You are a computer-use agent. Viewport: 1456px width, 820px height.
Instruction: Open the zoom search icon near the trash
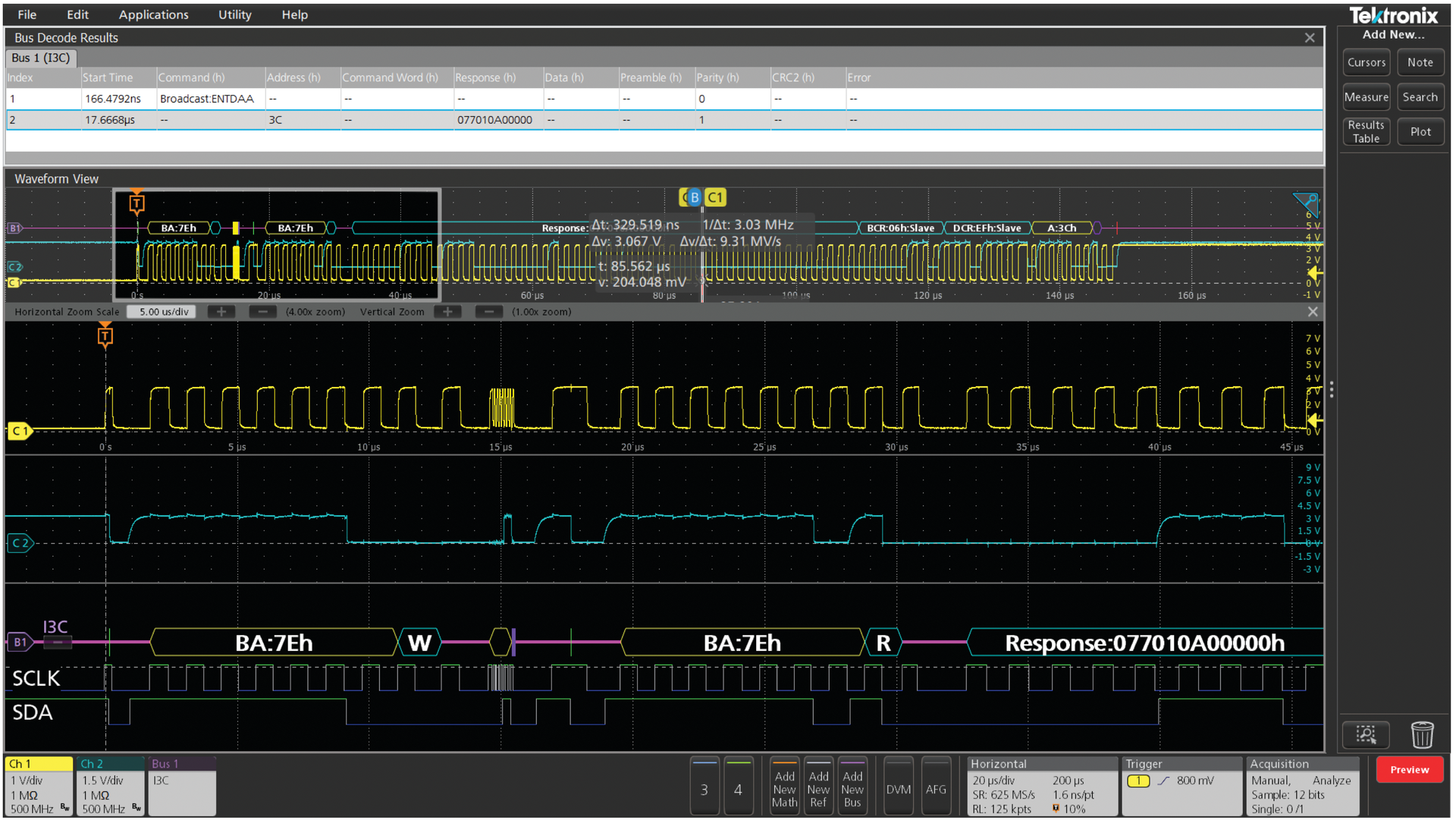[1366, 734]
